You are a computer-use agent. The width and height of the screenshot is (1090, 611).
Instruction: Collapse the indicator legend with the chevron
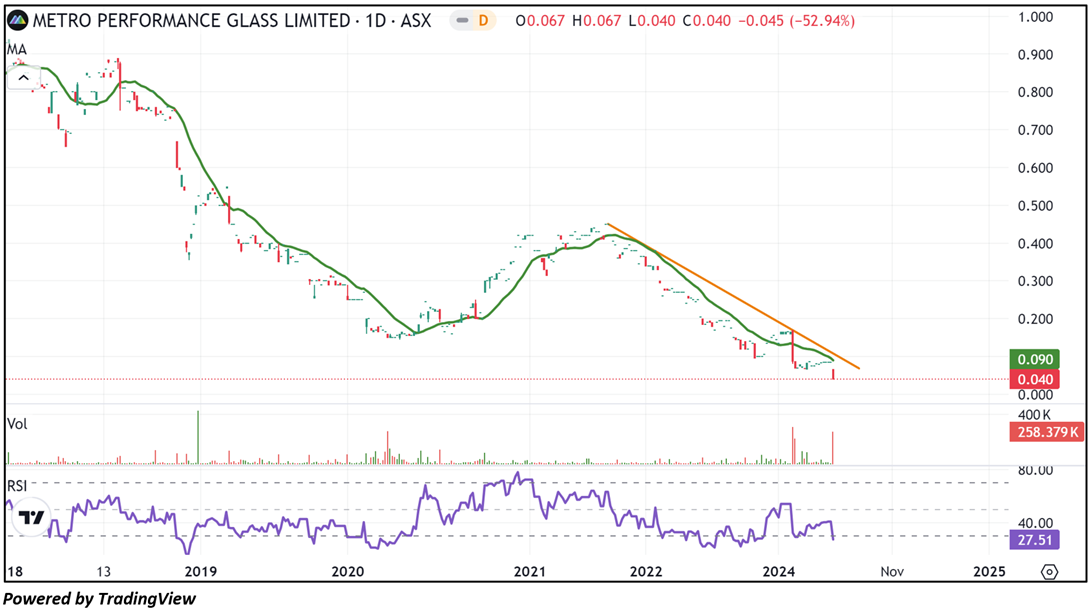pos(24,78)
